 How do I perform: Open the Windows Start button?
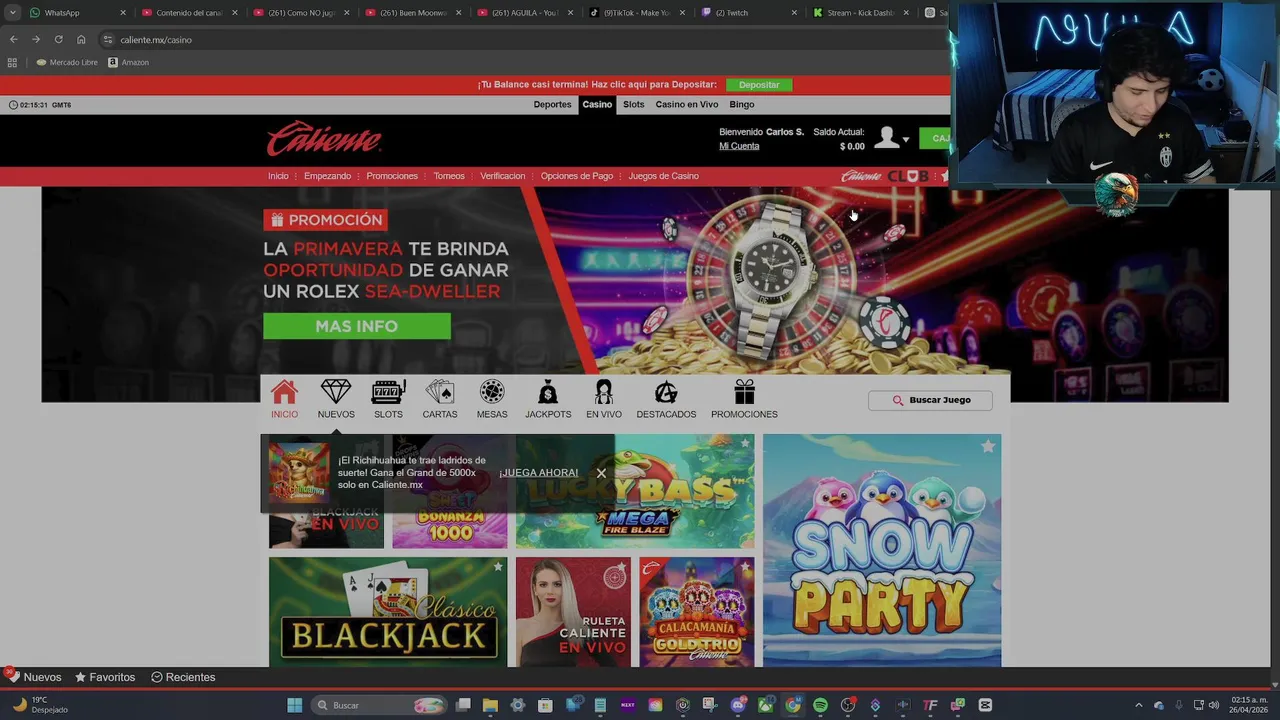[x=295, y=705]
